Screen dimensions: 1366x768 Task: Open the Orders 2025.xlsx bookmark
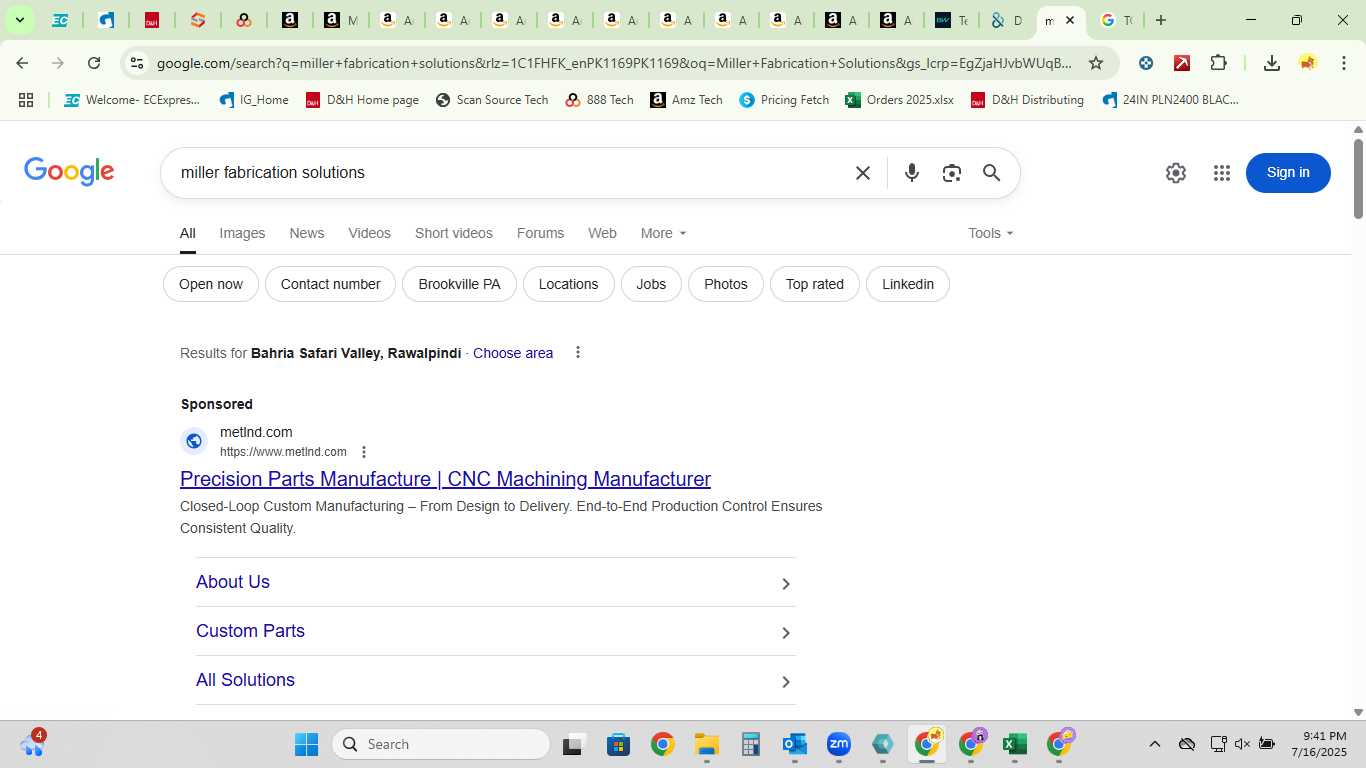pos(899,100)
